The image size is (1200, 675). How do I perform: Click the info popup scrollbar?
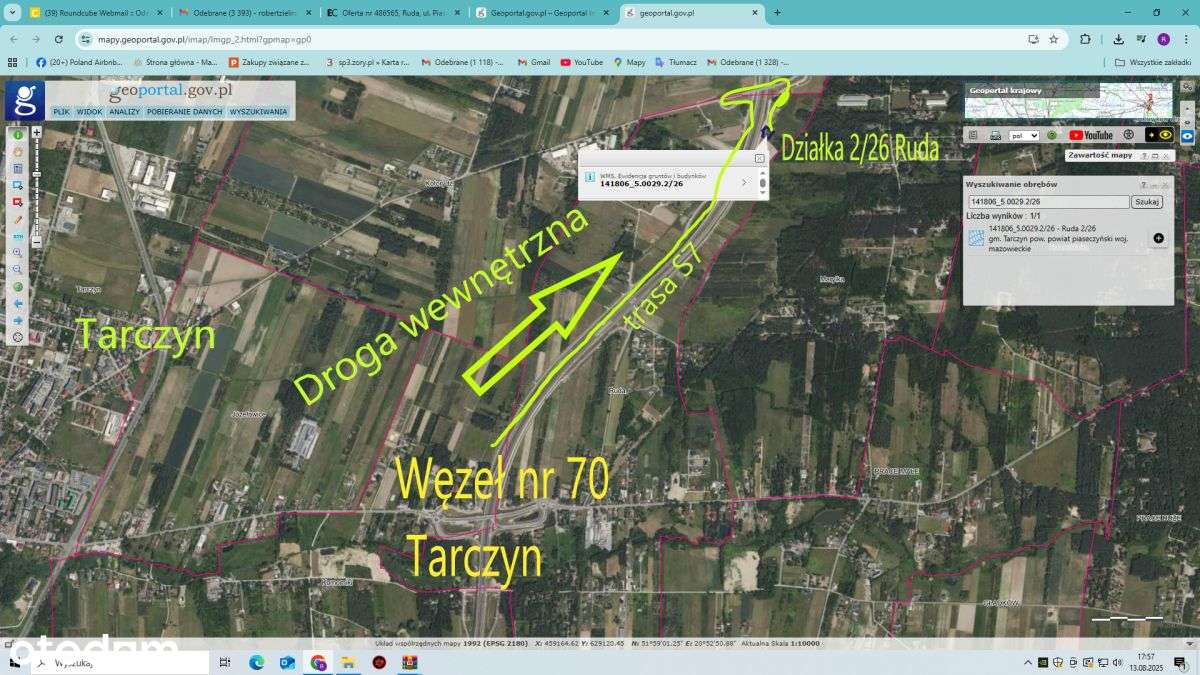click(762, 183)
